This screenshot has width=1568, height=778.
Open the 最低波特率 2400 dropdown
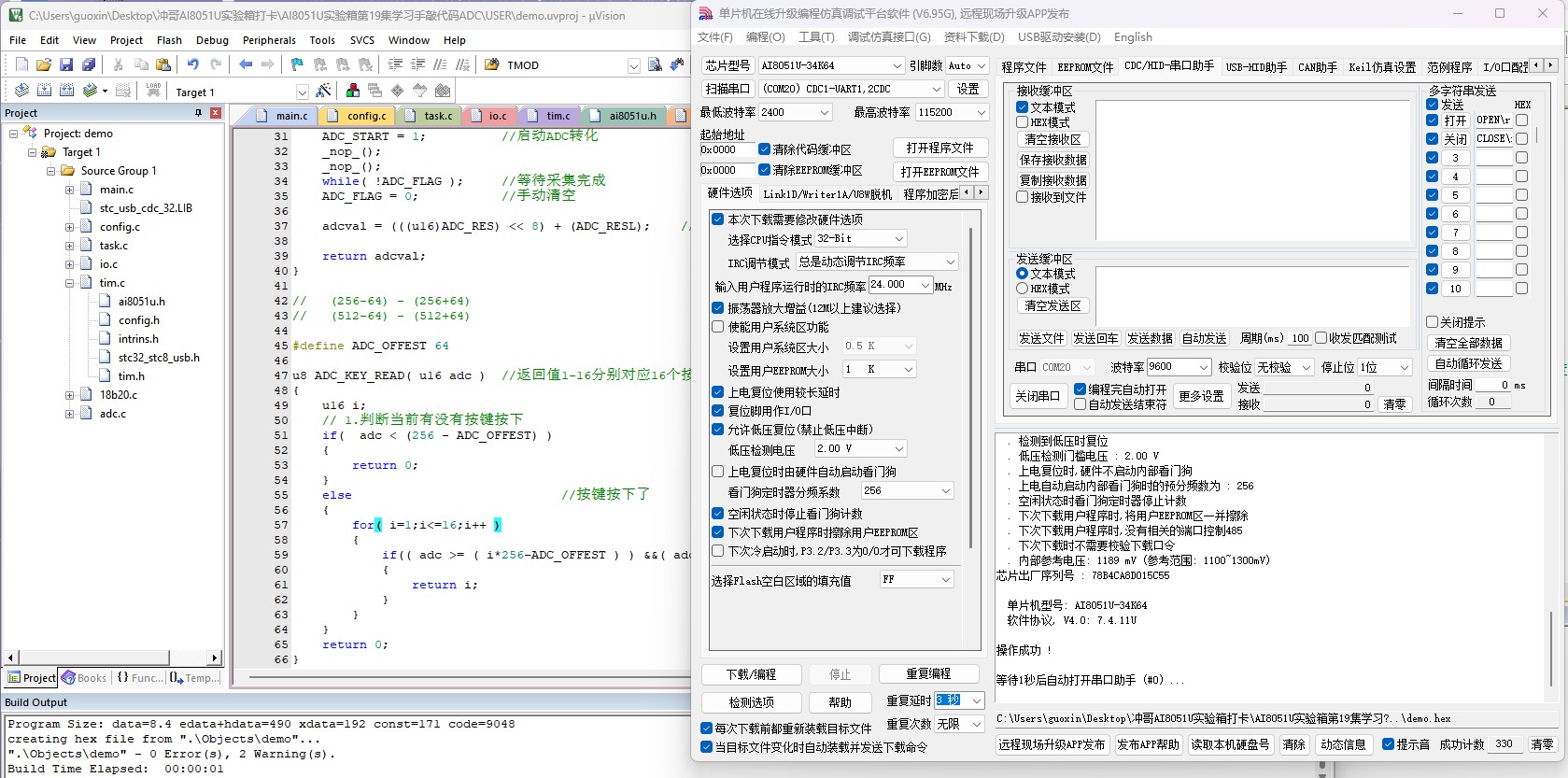point(825,112)
